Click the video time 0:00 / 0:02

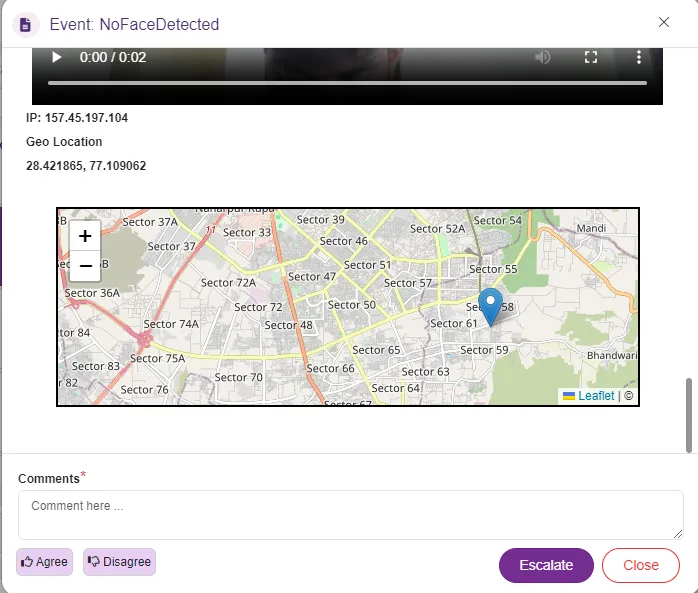click(113, 57)
